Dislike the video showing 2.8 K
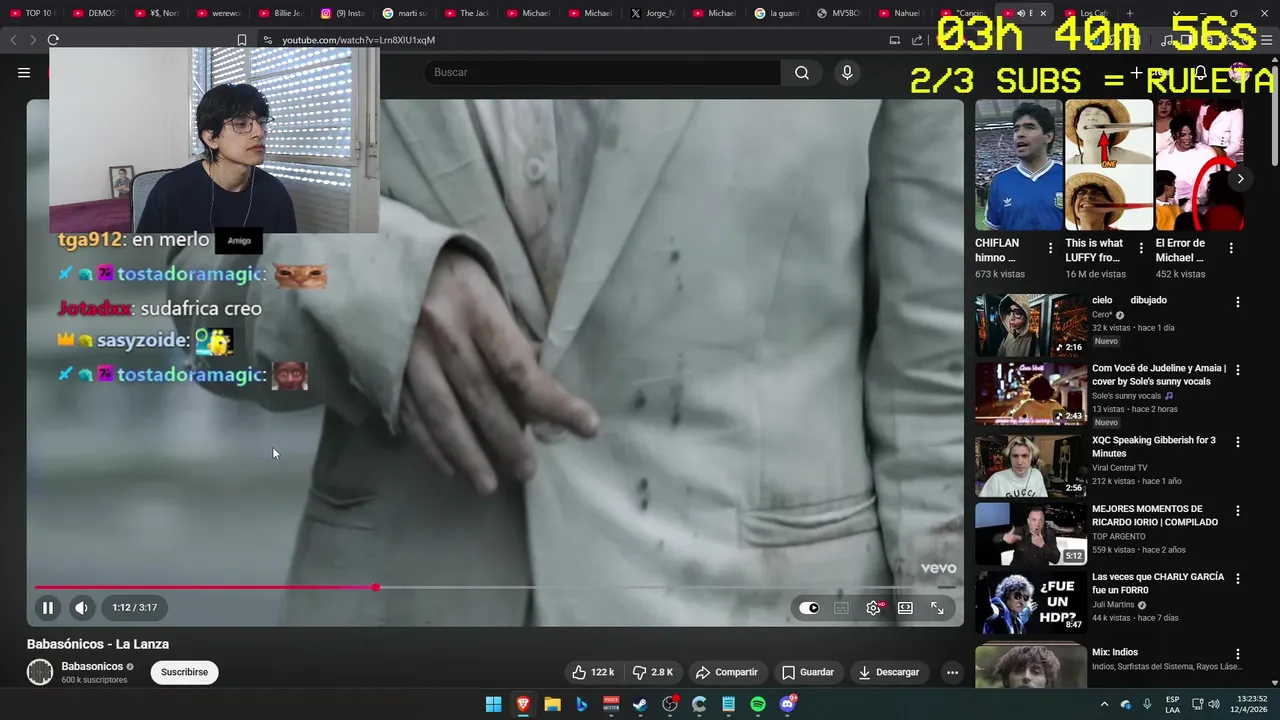 pyautogui.click(x=652, y=672)
